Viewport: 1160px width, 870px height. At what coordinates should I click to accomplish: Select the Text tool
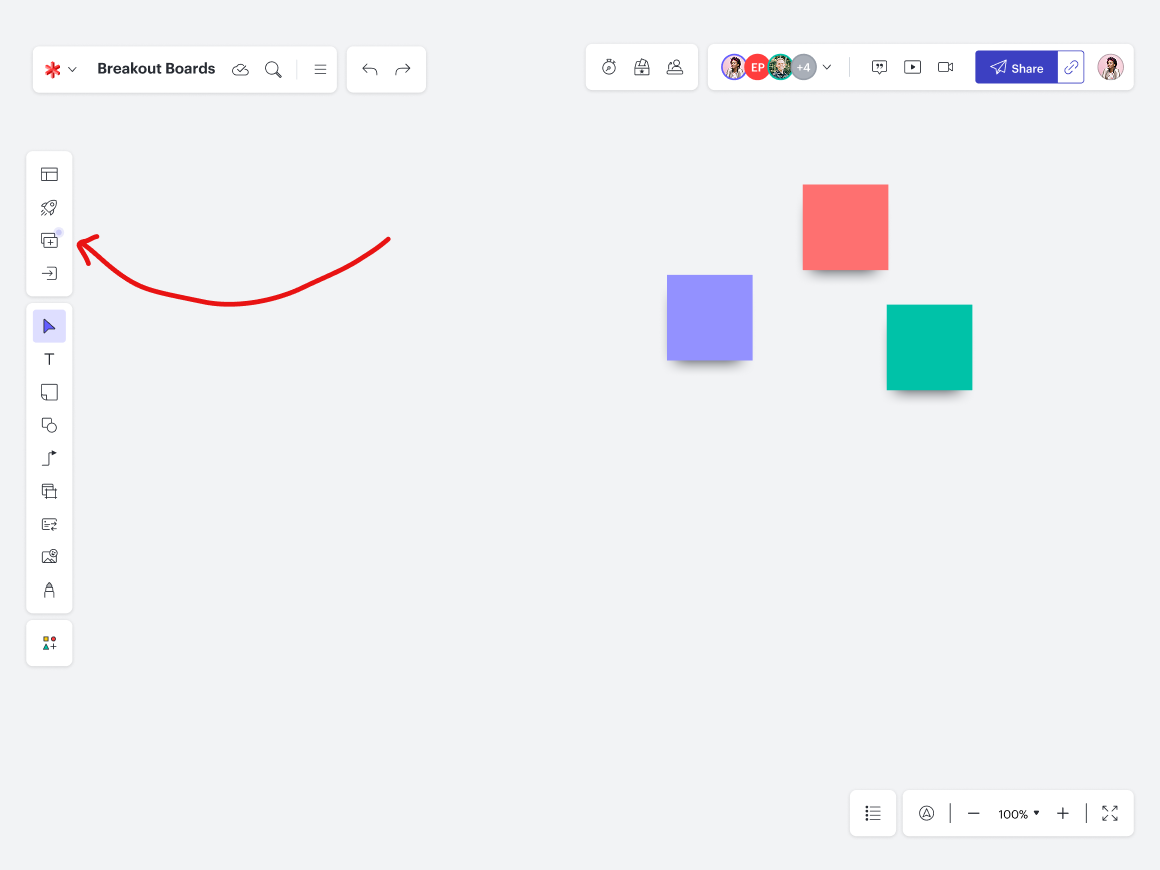[49, 359]
